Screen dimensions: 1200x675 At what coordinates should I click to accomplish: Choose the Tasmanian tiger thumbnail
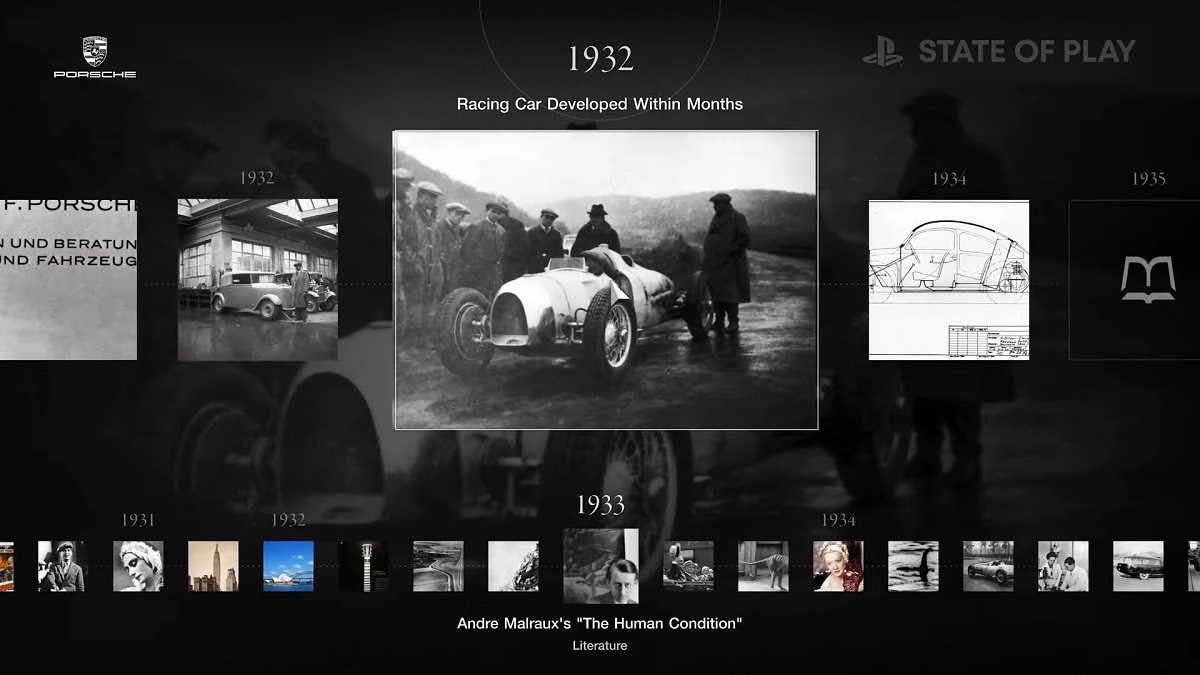click(x=763, y=566)
